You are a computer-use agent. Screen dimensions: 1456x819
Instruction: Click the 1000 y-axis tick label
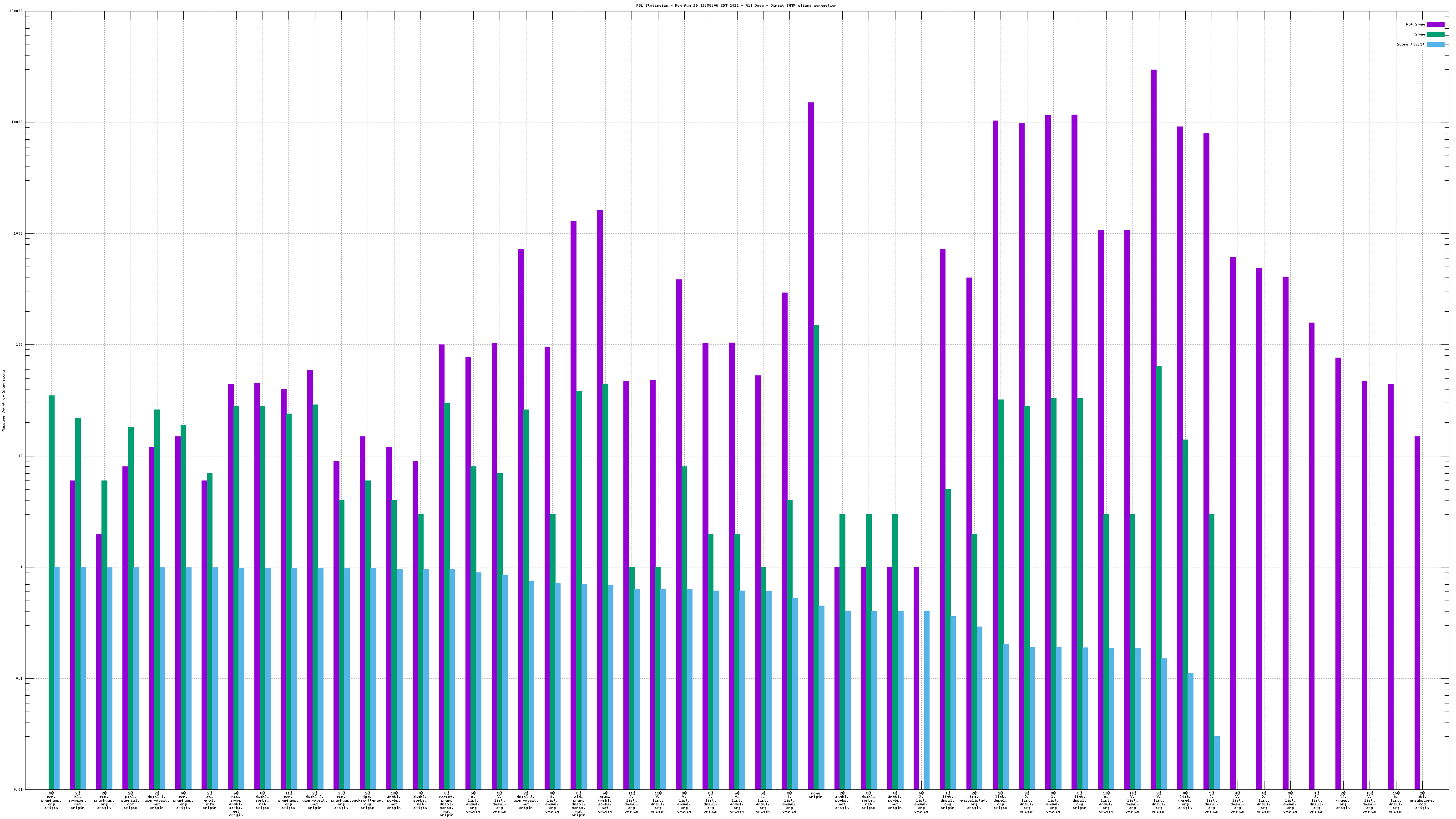18,233
